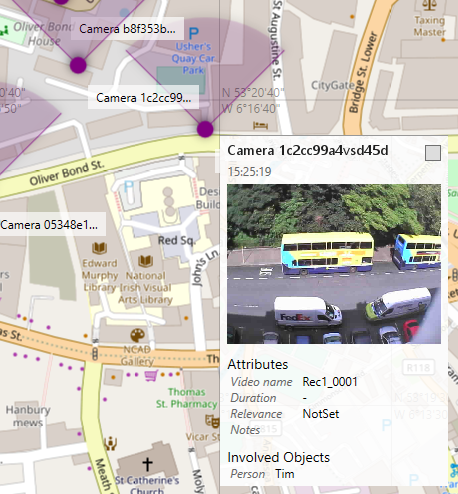This screenshot has height=494, width=458.
Task: Open the Camera b8f353b... label
Action: [x=127, y=29]
